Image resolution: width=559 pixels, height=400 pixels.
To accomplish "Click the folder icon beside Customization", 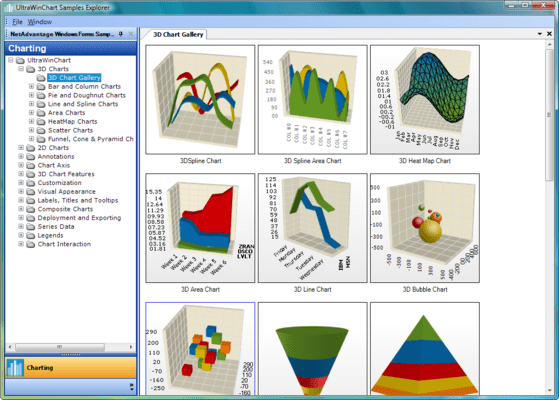I will pyautogui.click(x=31, y=183).
